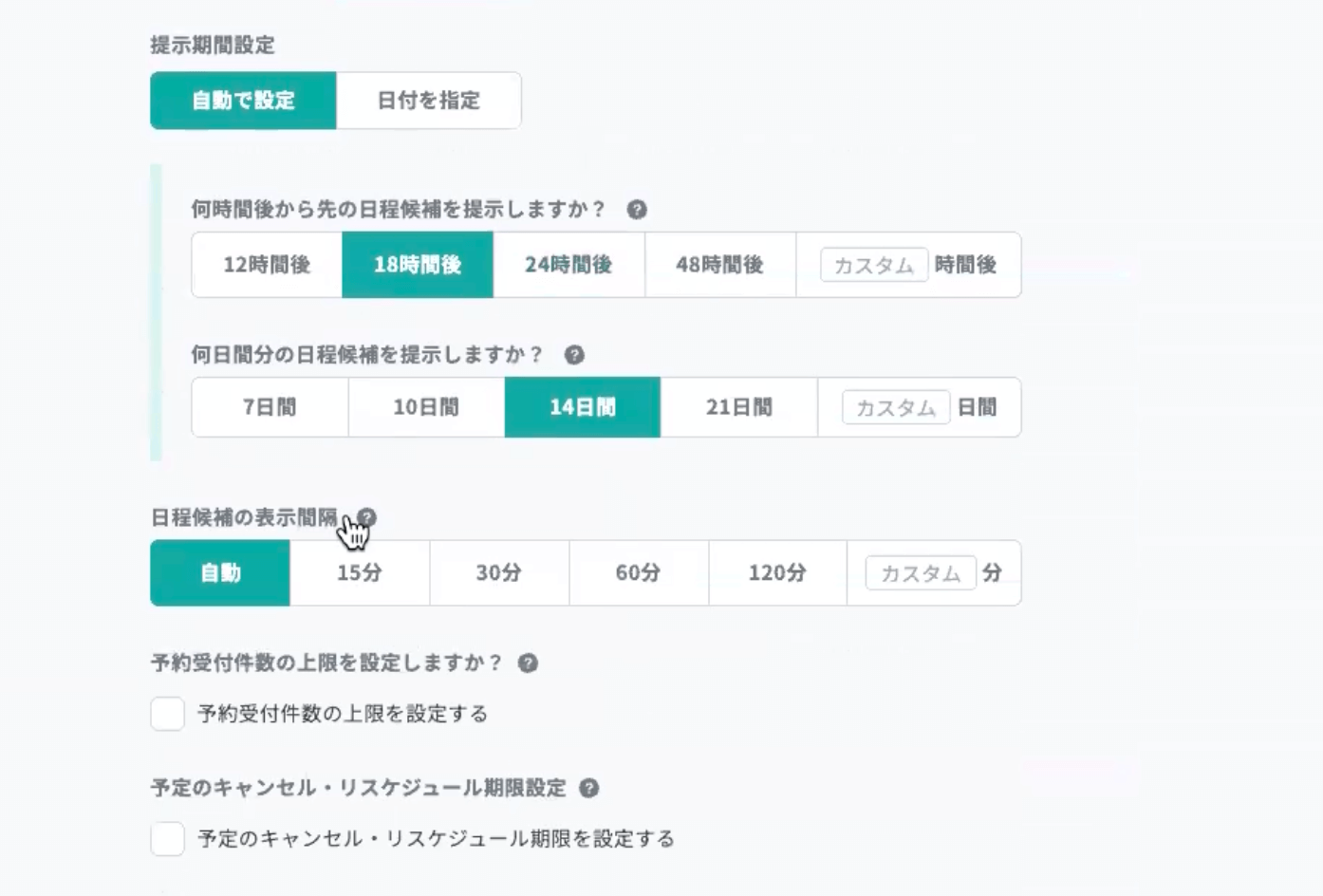
Task: Choose 120分 display interval
Action: 777,573
